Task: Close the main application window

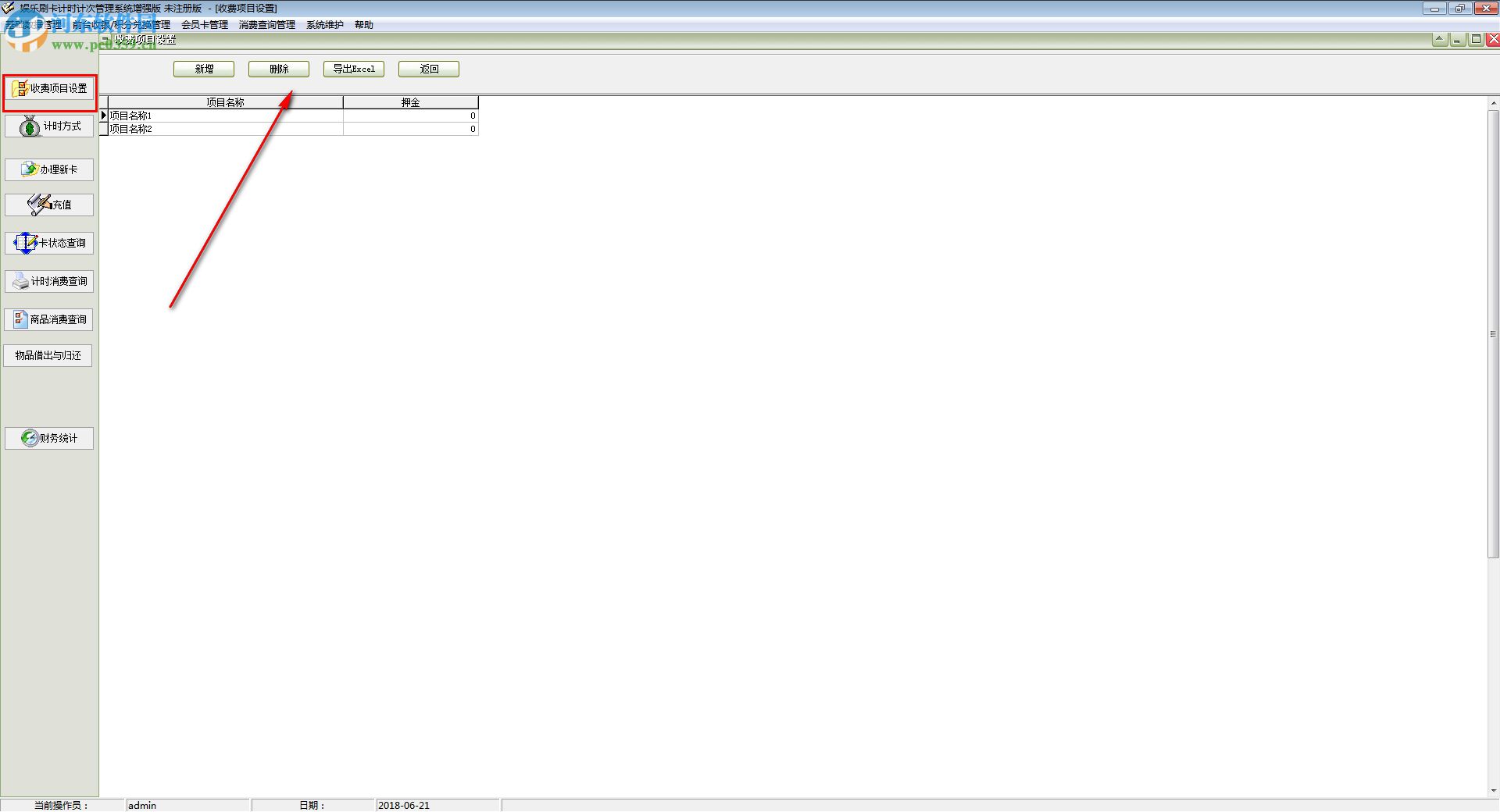Action: [1485, 9]
